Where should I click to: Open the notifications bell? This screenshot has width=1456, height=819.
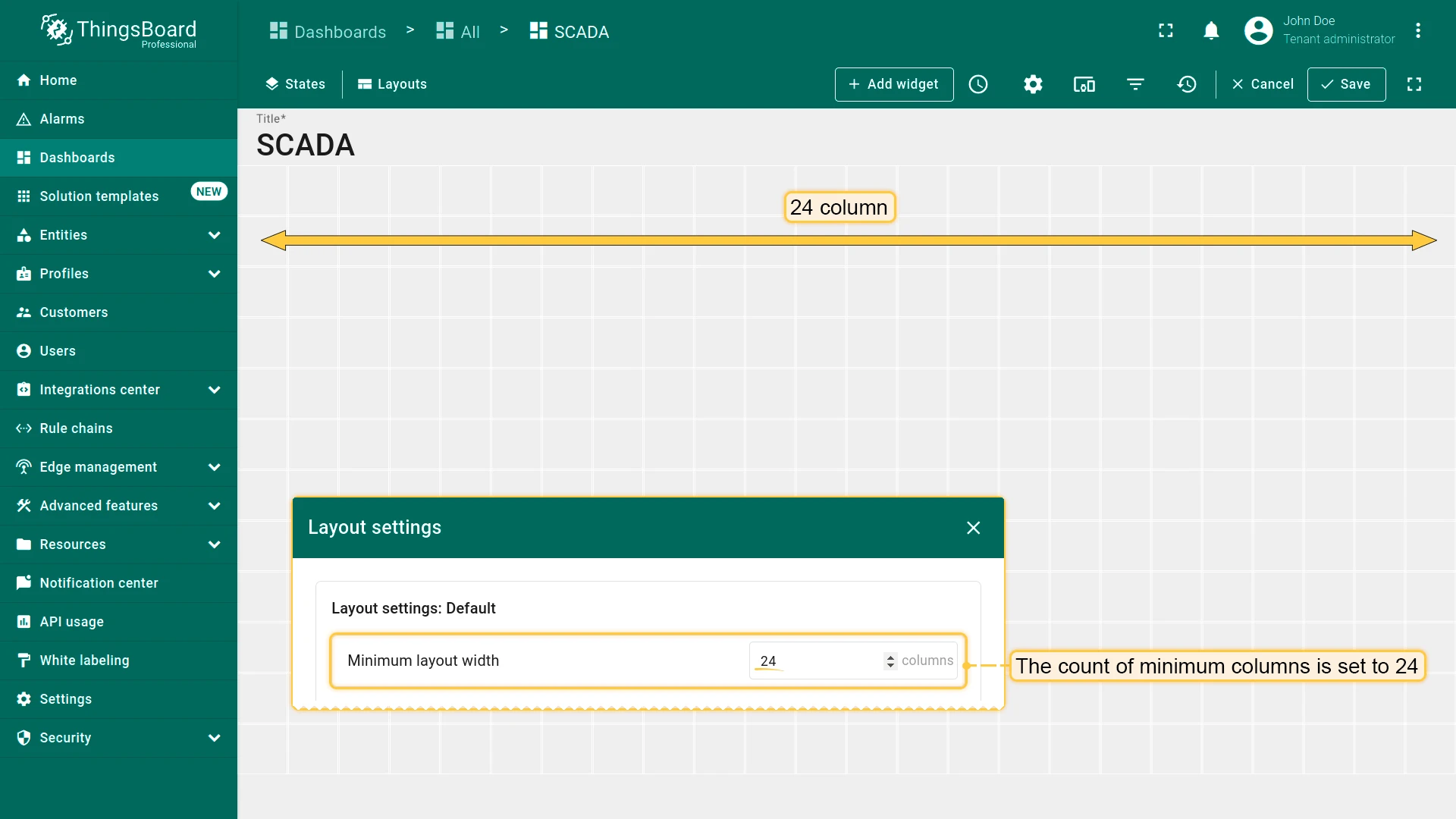click(x=1211, y=30)
